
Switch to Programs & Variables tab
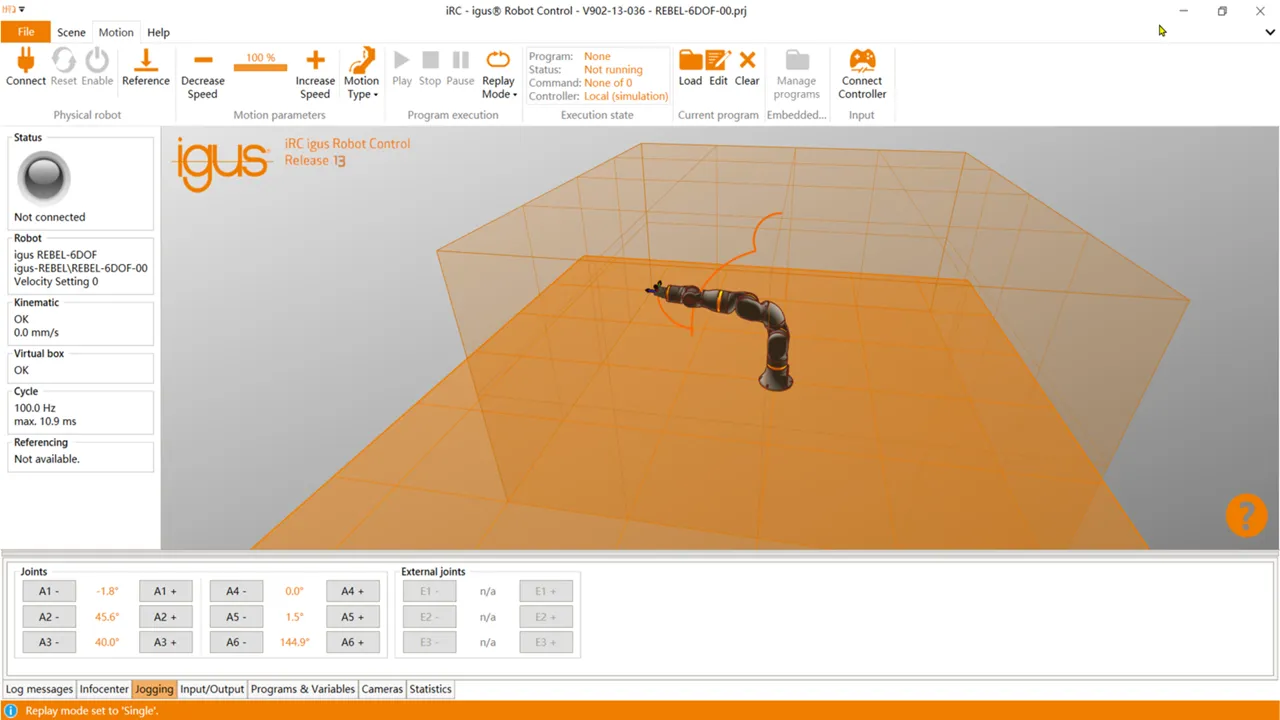pyautogui.click(x=302, y=689)
